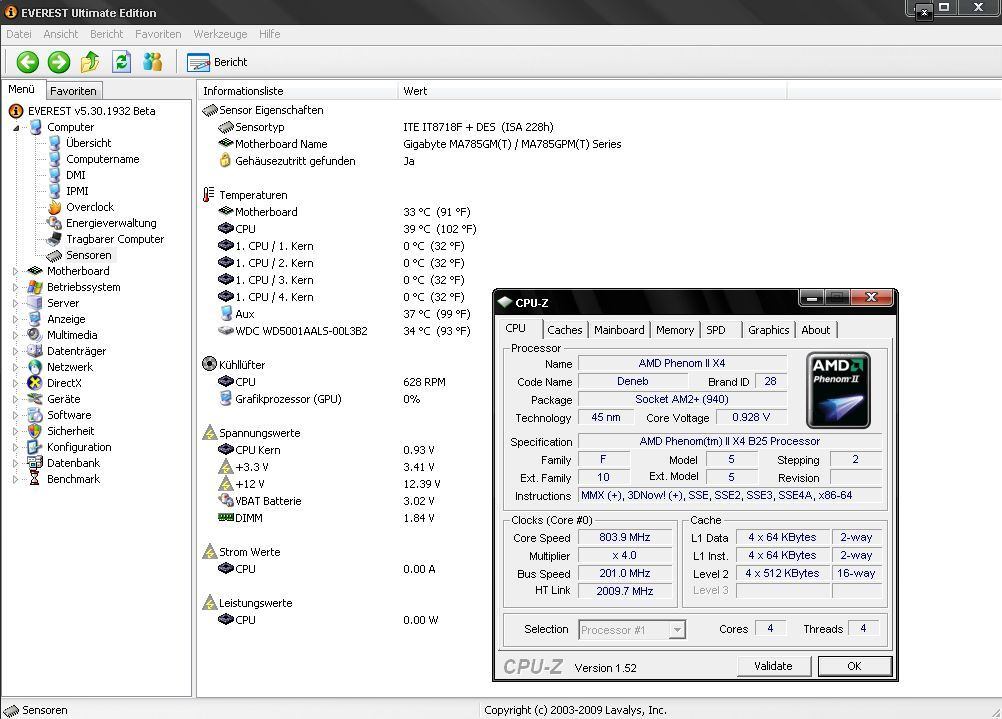Click the Netzwerk globe icon
The height and width of the screenshot is (719, 1002).
pos(35,367)
